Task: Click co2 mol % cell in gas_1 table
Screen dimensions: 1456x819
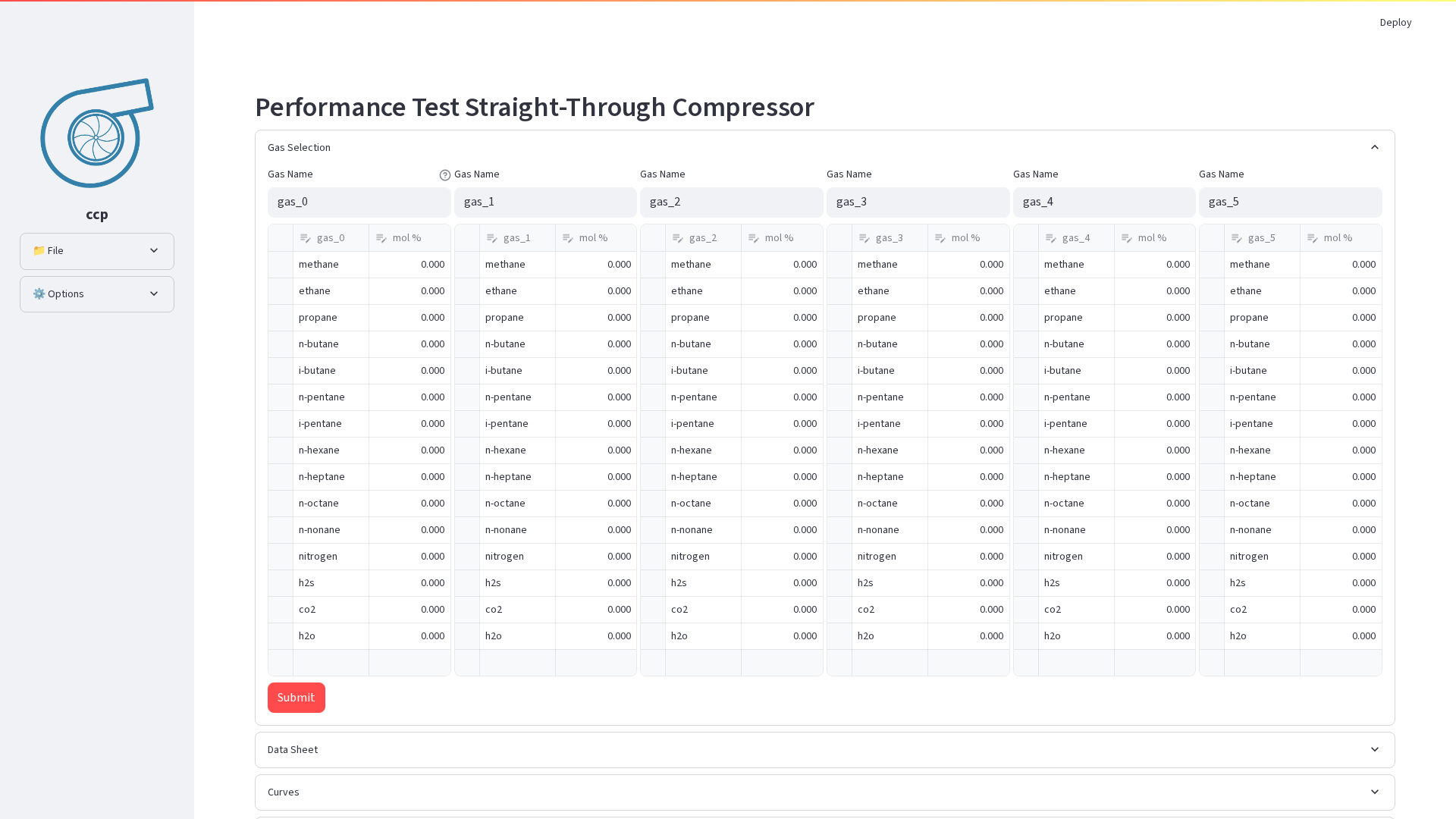Action: [x=596, y=610]
